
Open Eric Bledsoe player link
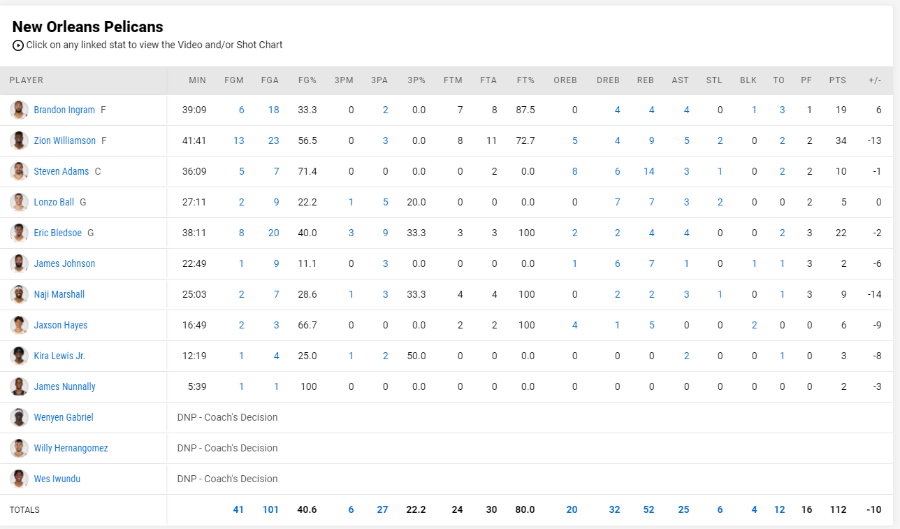coord(57,232)
